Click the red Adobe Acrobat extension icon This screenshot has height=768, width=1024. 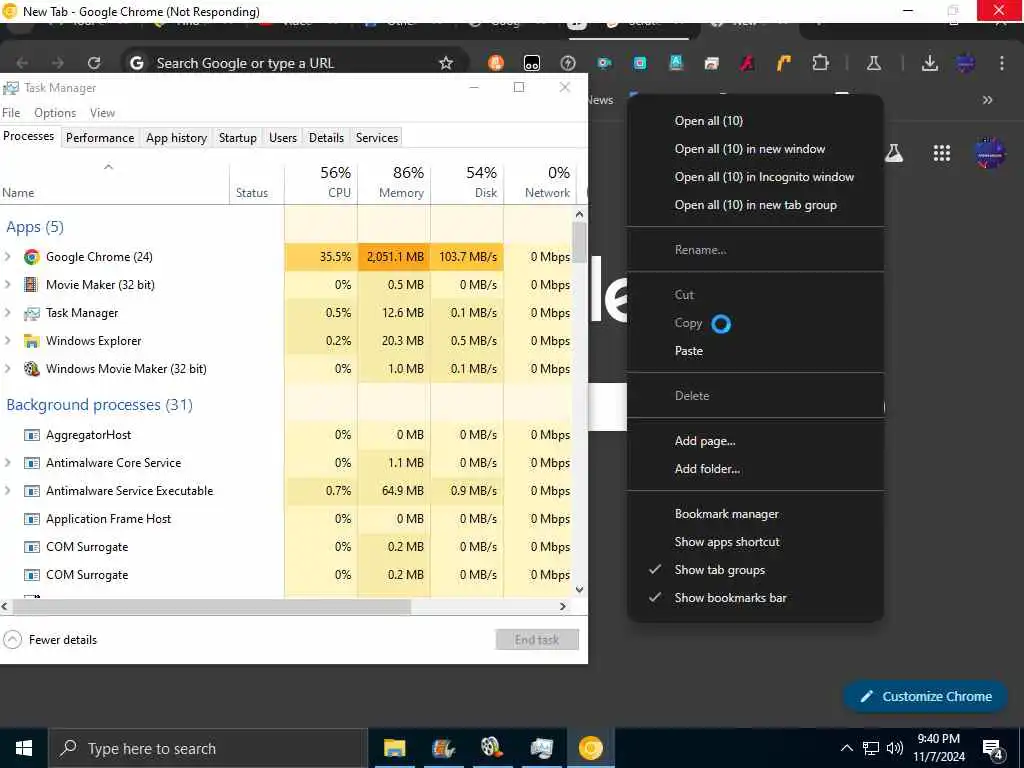coord(748,63)
